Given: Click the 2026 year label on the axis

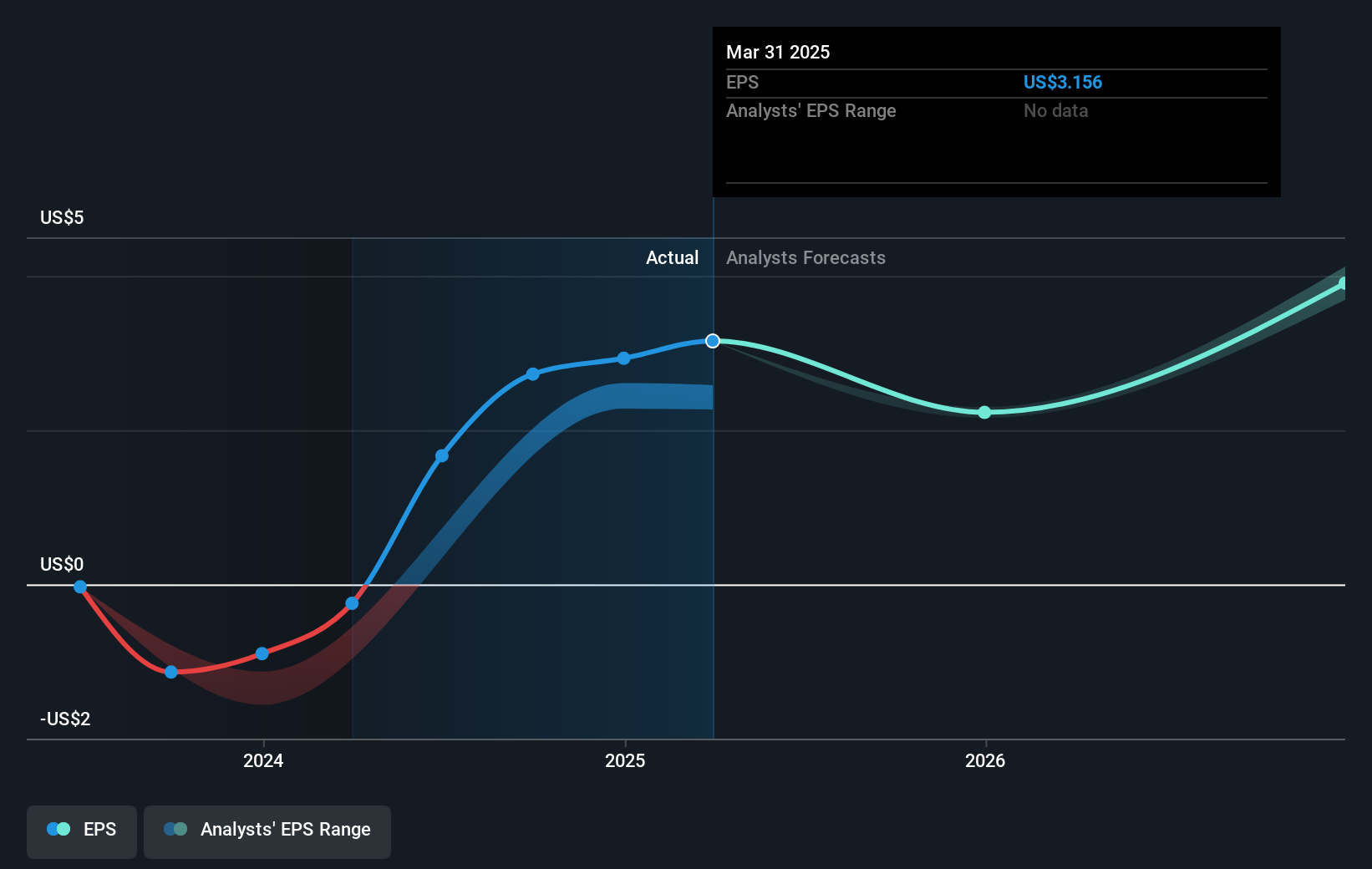Looking at the screenshot, I should tap(985, 761).
